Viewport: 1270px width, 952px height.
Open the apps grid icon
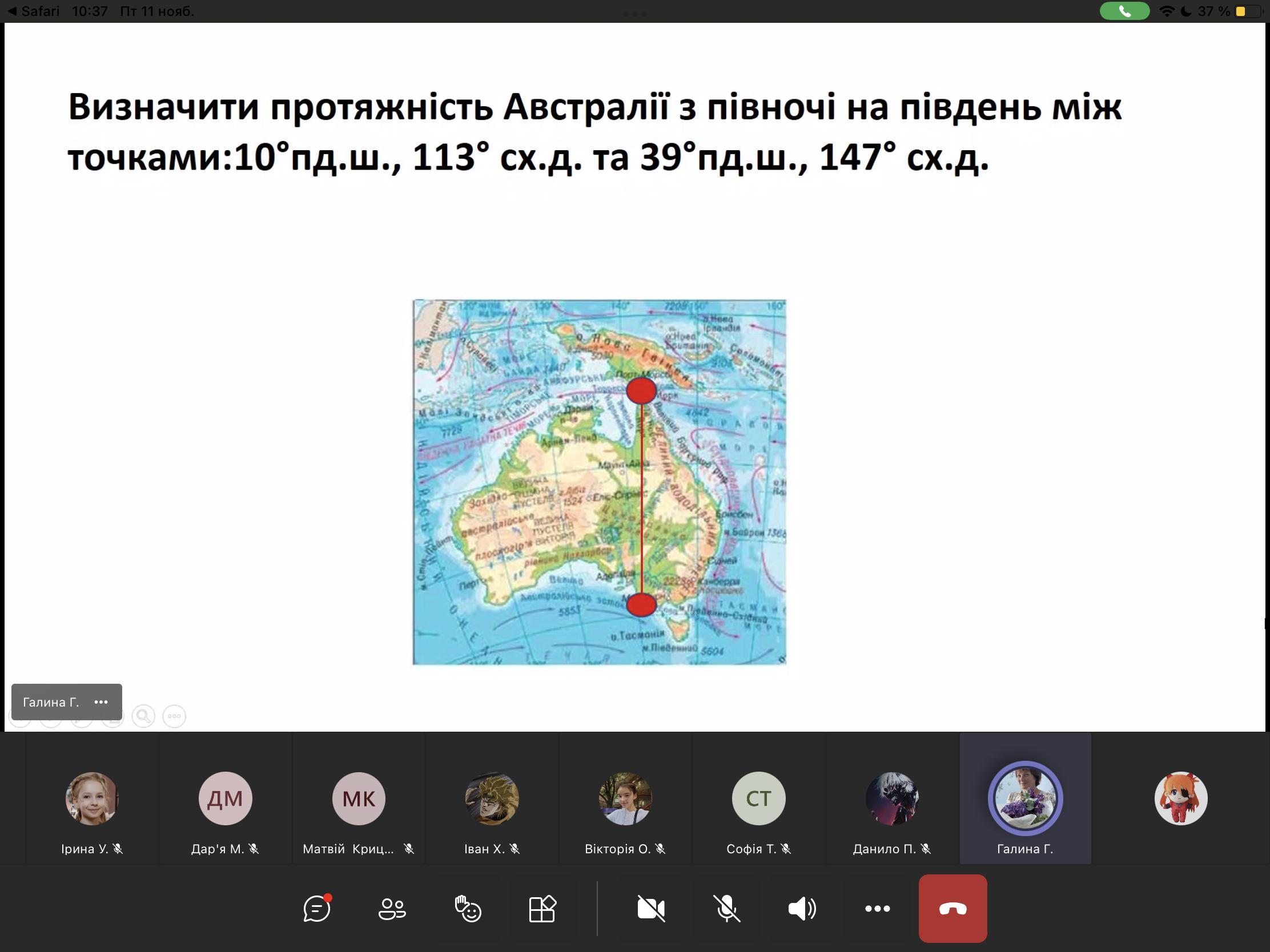point(542,909)
